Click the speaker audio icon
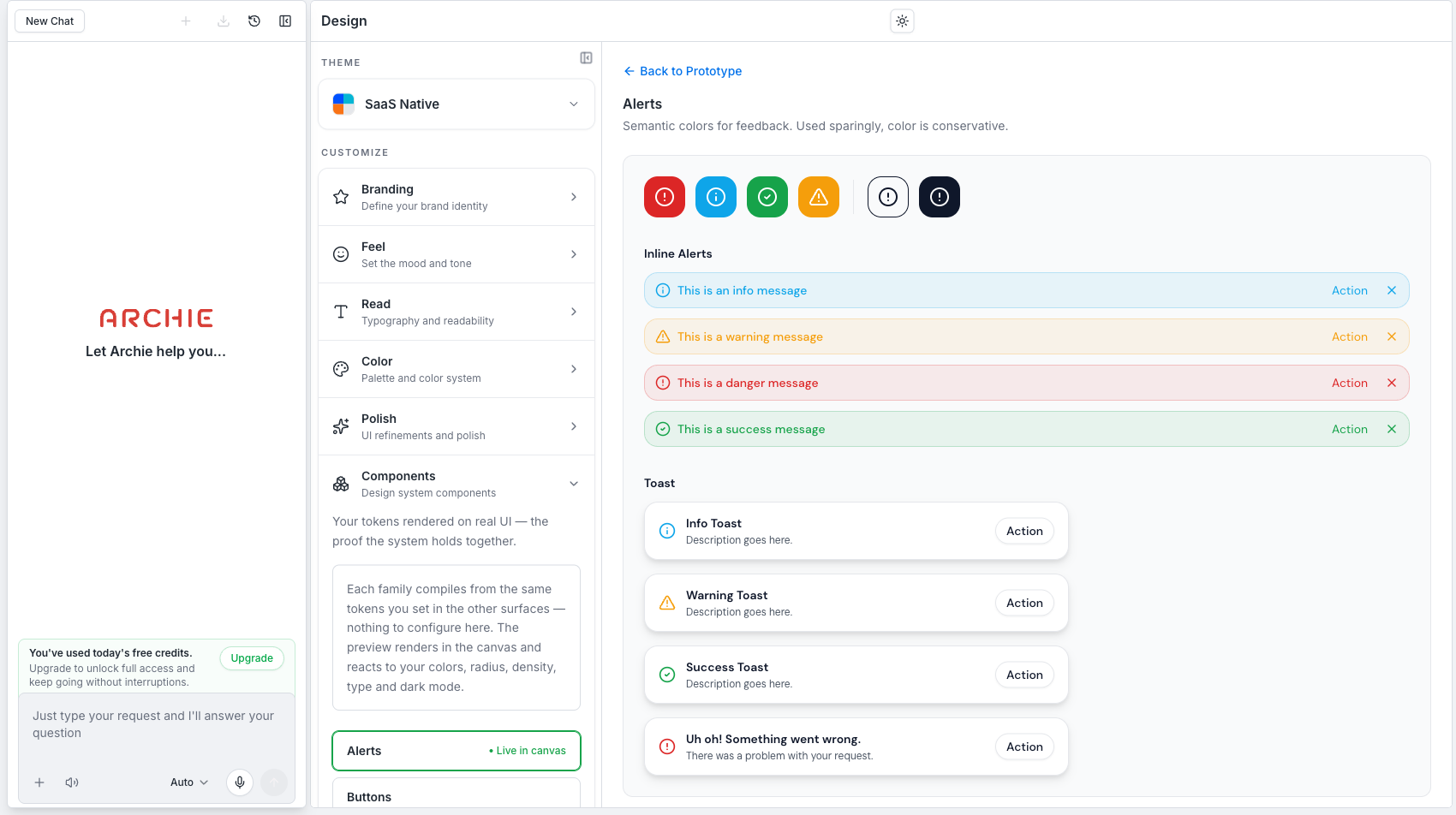Viewport: 1456px width, 815px height. (x=72, y=782)
